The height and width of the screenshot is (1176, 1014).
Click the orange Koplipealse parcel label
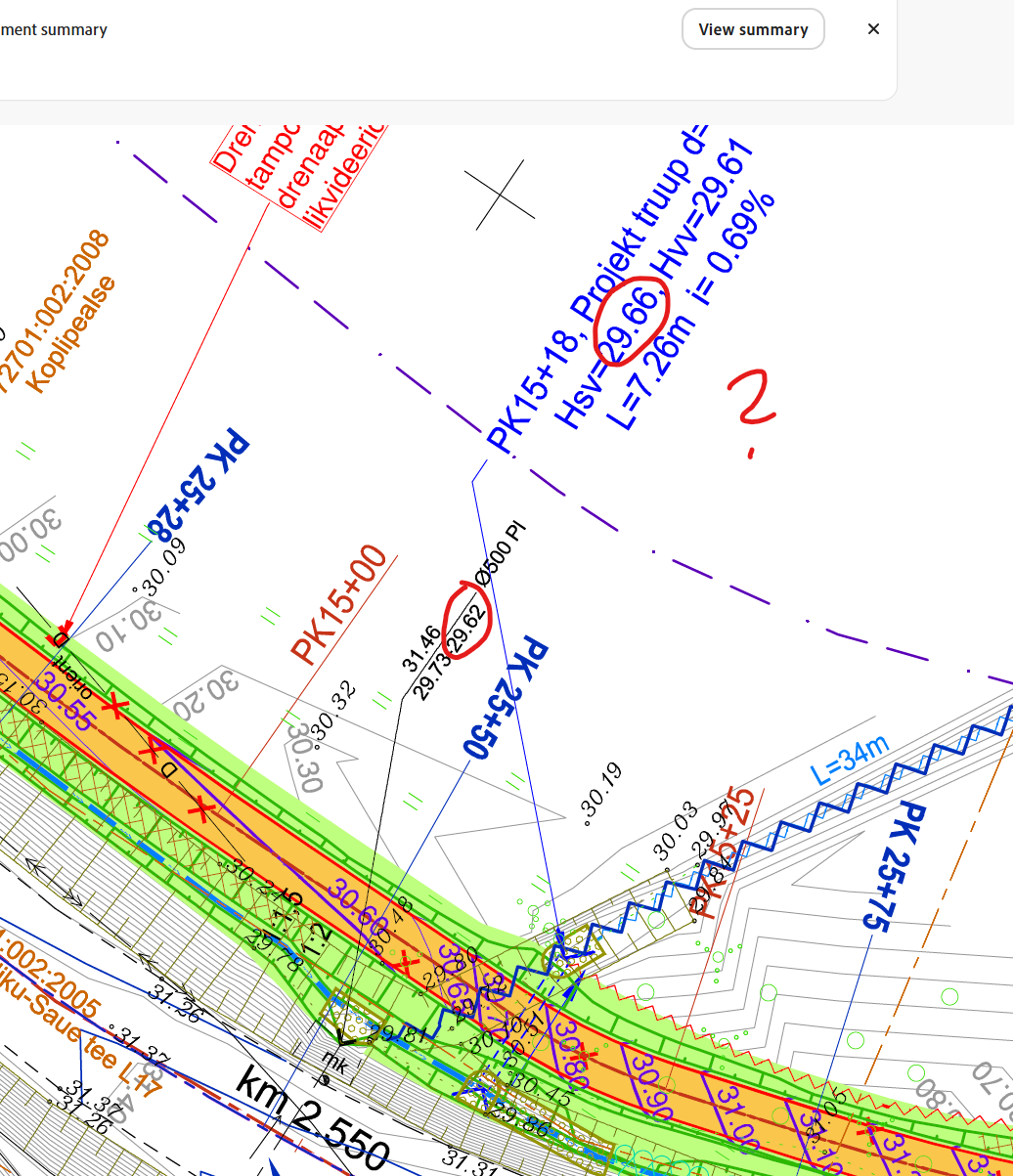point(72,333)
